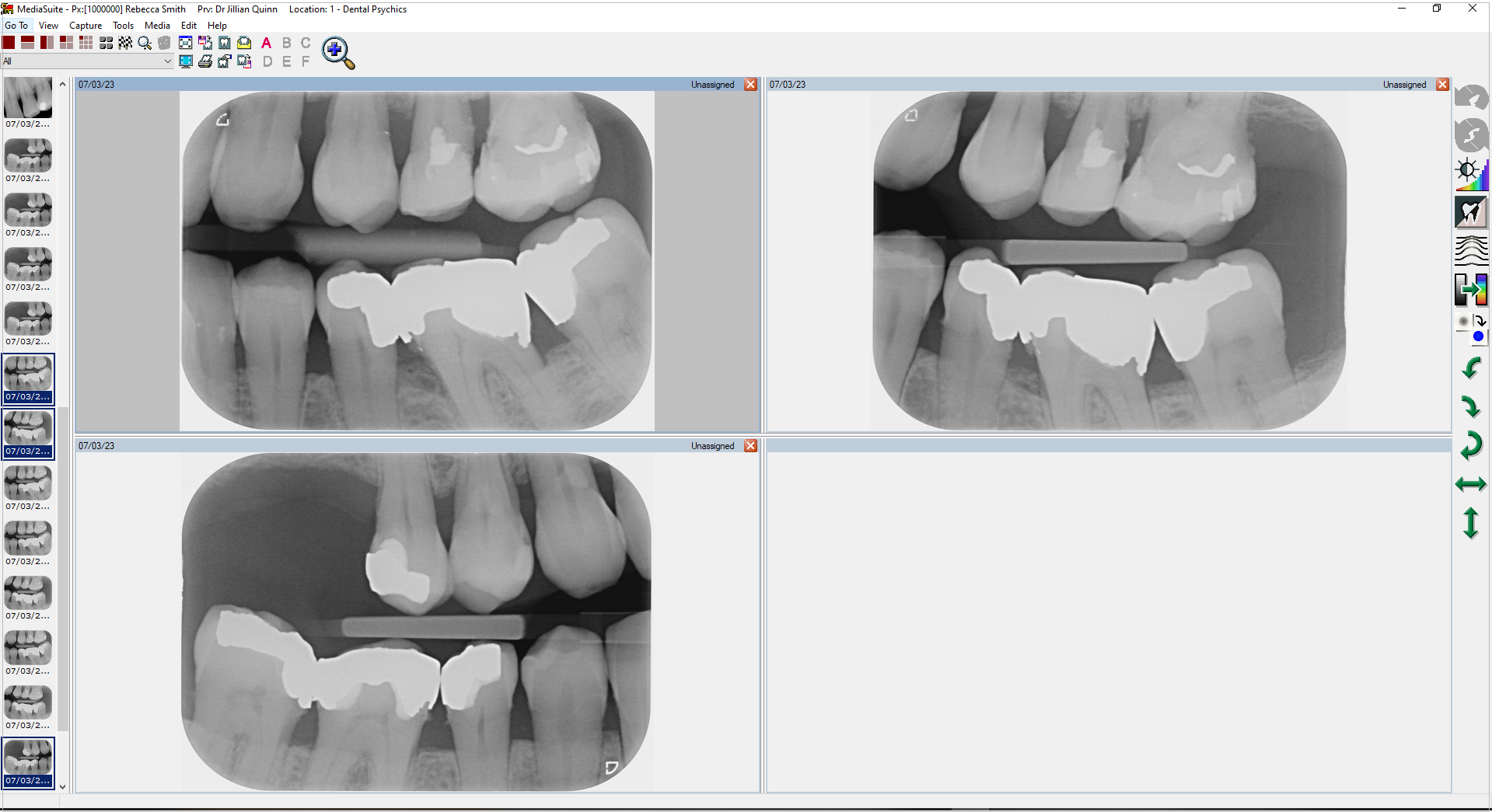Click Unassigned label on bottom-left pane
The width and height of the screenshot is (1492, 812).
(713, 446)
